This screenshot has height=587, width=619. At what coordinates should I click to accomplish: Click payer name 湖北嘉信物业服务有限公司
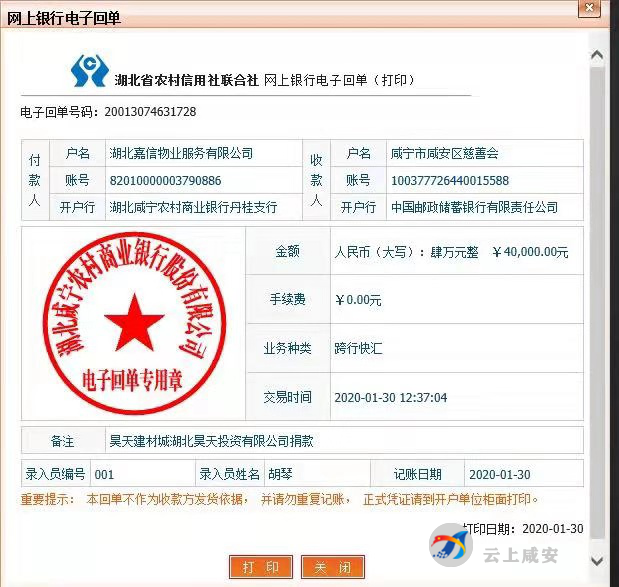coord(181,153)
